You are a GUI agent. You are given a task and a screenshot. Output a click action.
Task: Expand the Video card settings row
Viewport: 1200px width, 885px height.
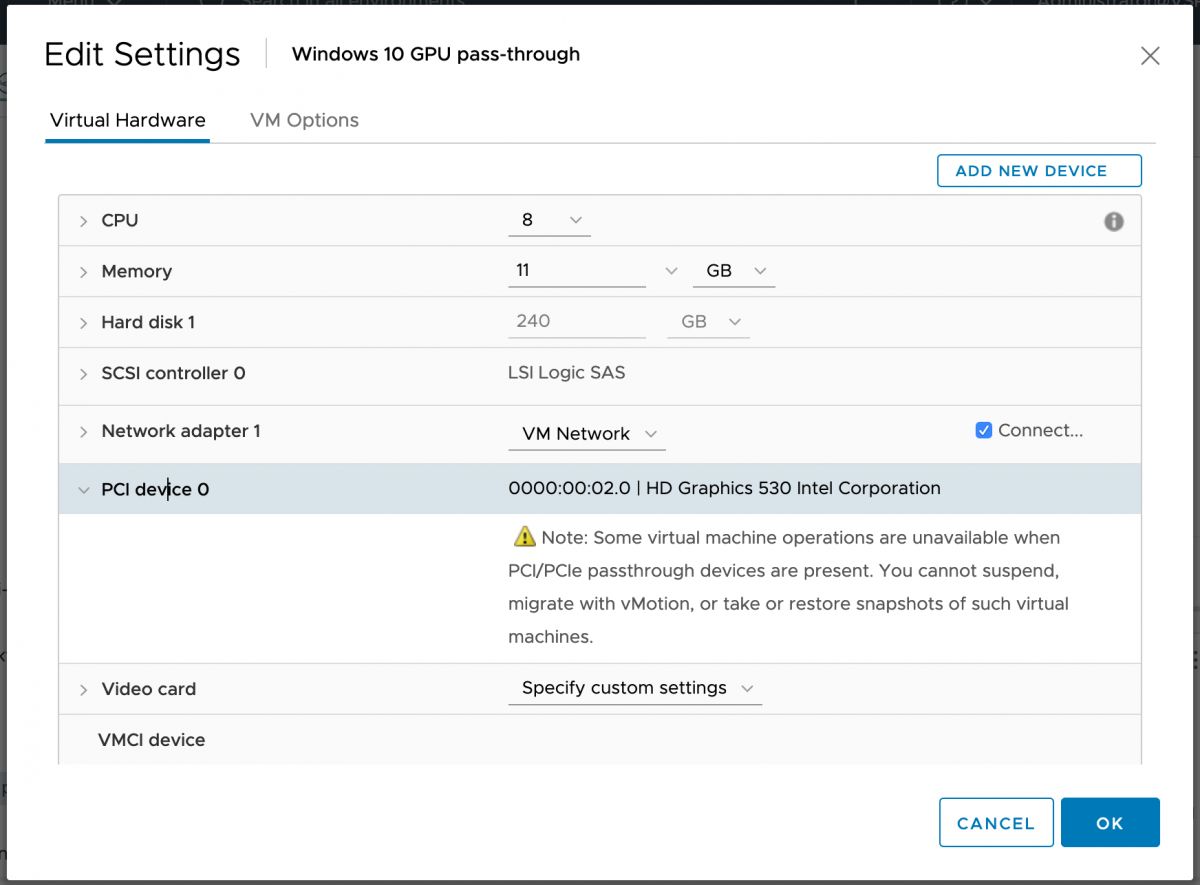point(84,688)
